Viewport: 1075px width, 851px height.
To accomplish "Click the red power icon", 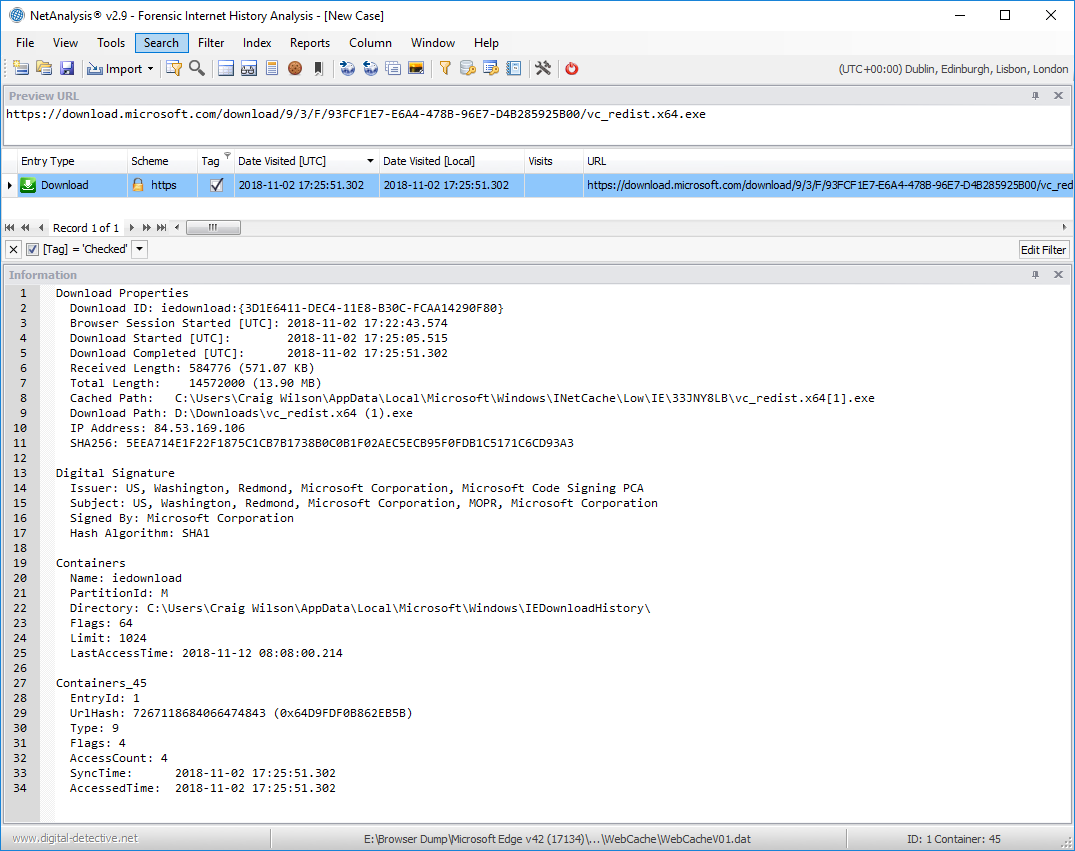I will 572,69.
